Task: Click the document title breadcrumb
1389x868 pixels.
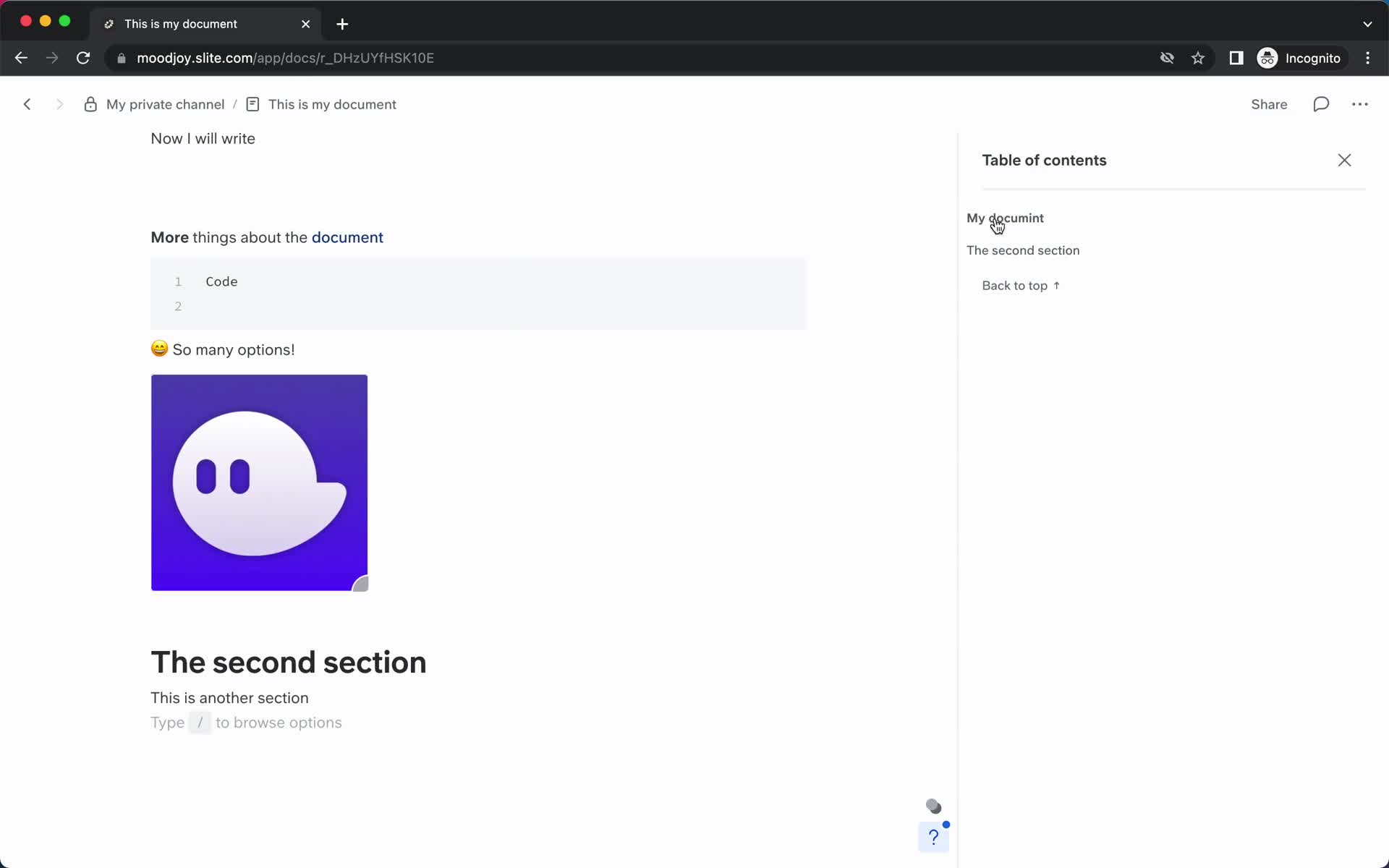Action: (x=333, y=104)
